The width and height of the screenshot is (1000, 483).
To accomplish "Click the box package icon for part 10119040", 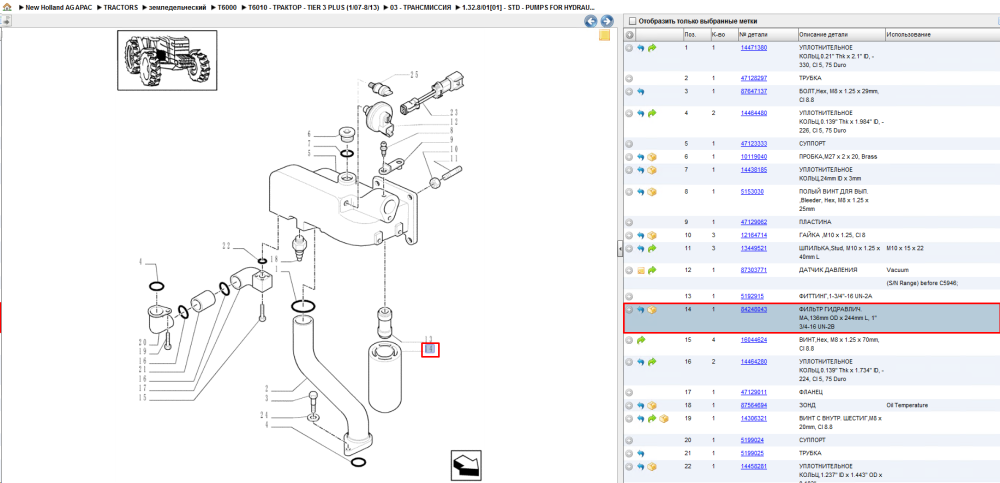I will 652,157.
